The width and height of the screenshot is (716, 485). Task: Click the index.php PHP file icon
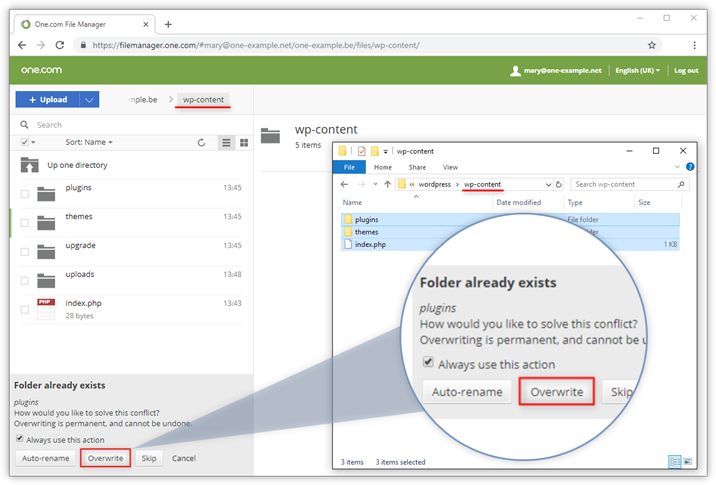pos(46,309)
